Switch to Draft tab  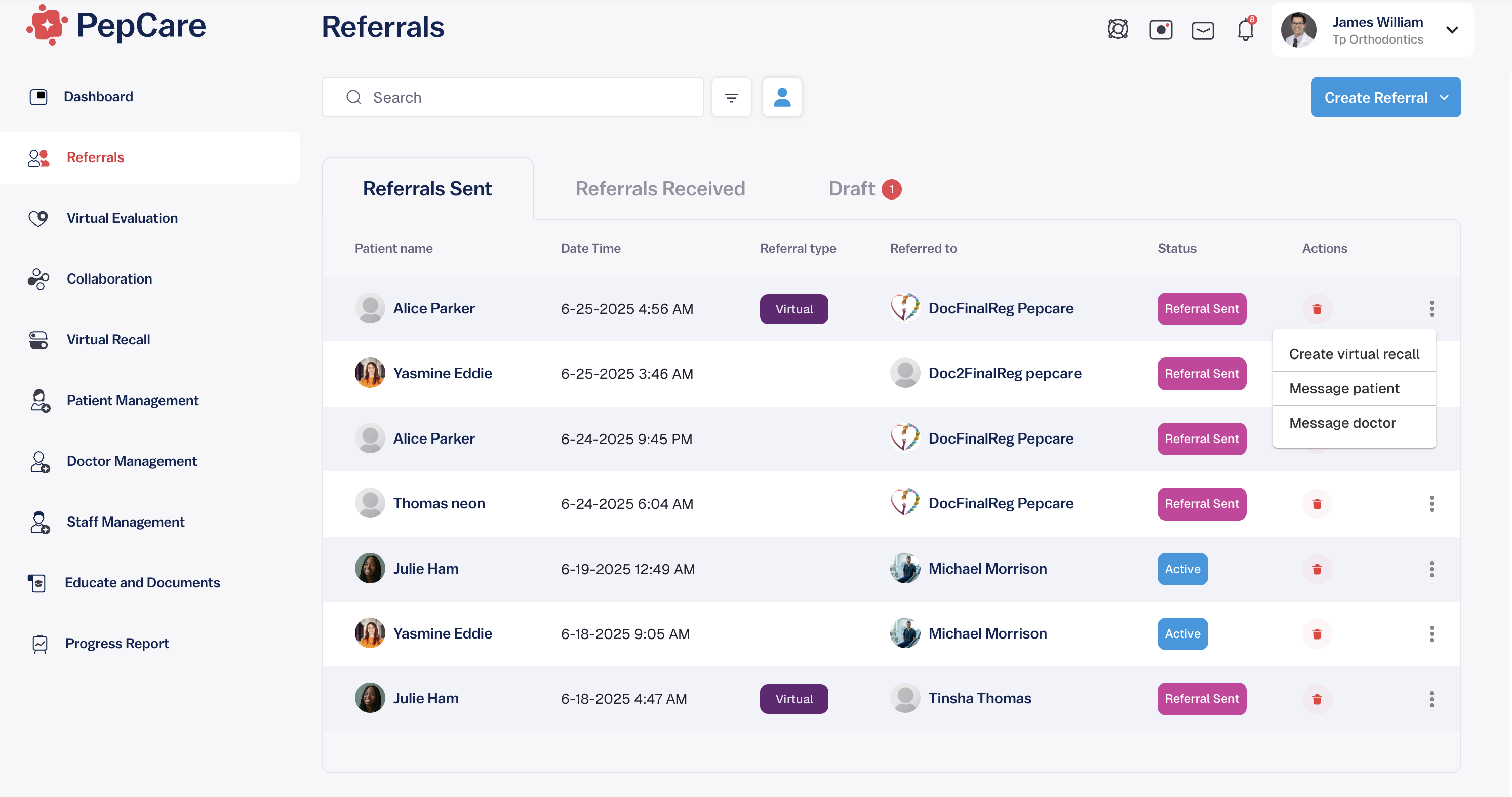(864, 189)
